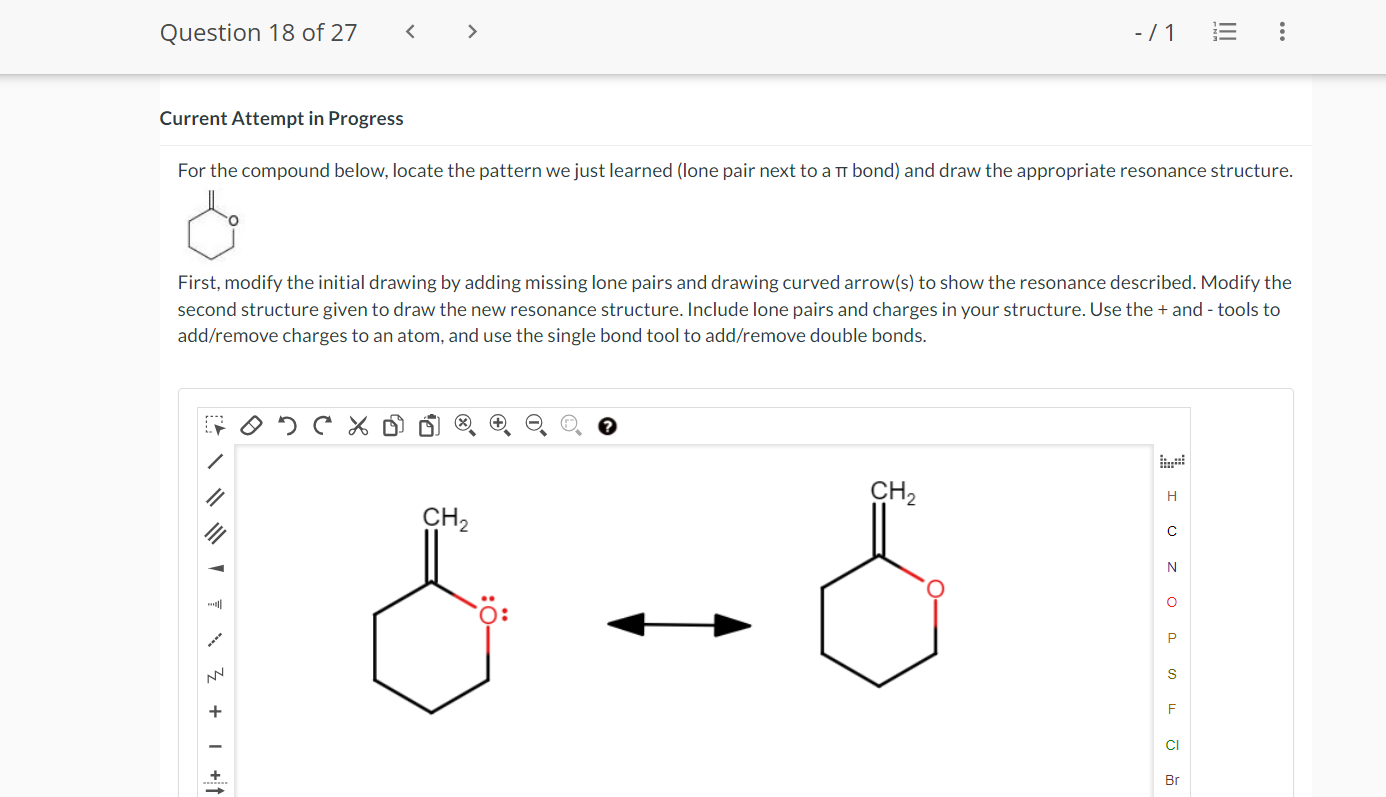The width and height of the screenshot is (1386, 797).
Task: Enable the hashed wedge bond tool
Action: (213, 604)
